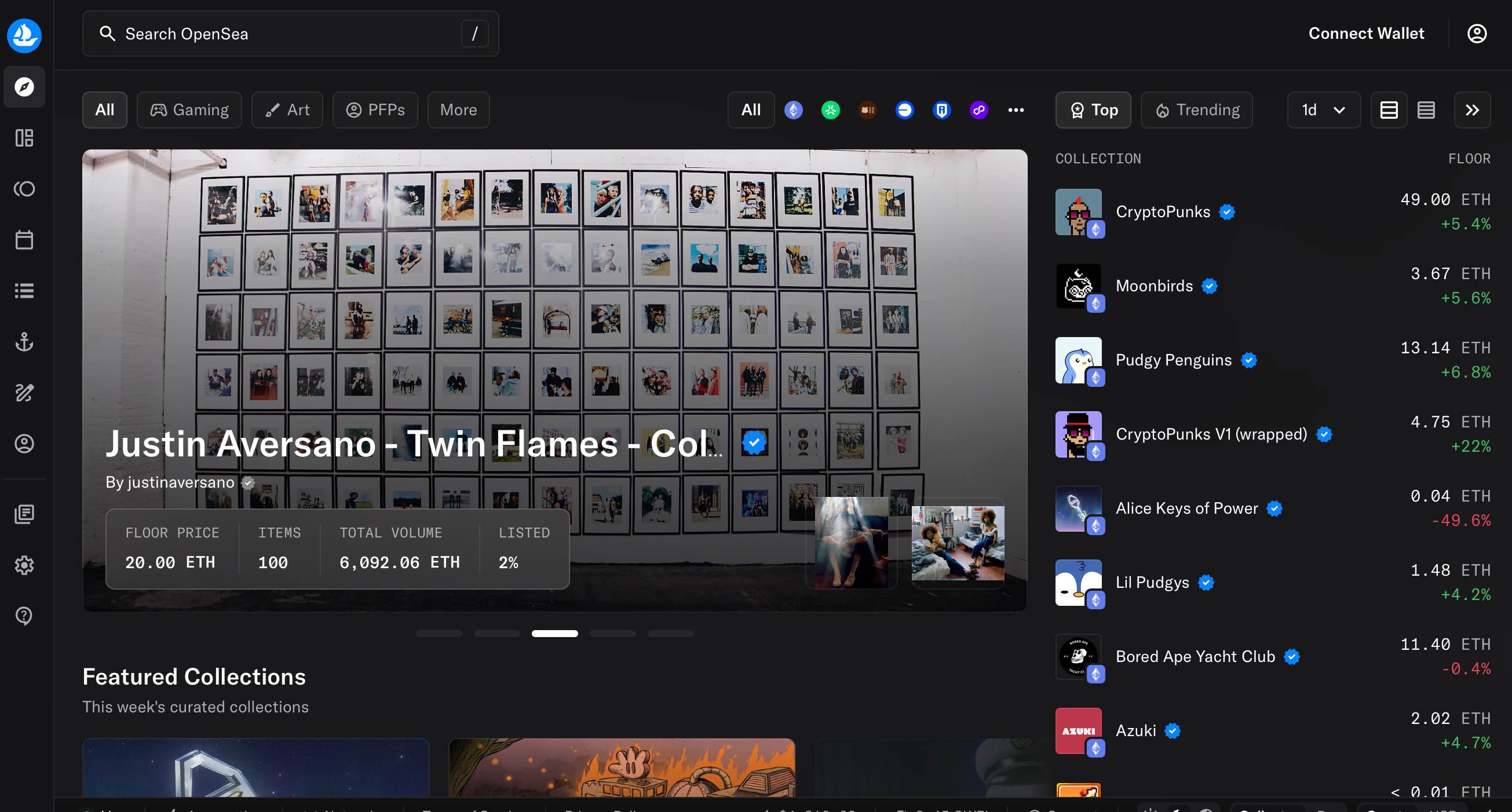Click the OpenSea logo icon
The image size is (1512, 812).
click(24, 35)
